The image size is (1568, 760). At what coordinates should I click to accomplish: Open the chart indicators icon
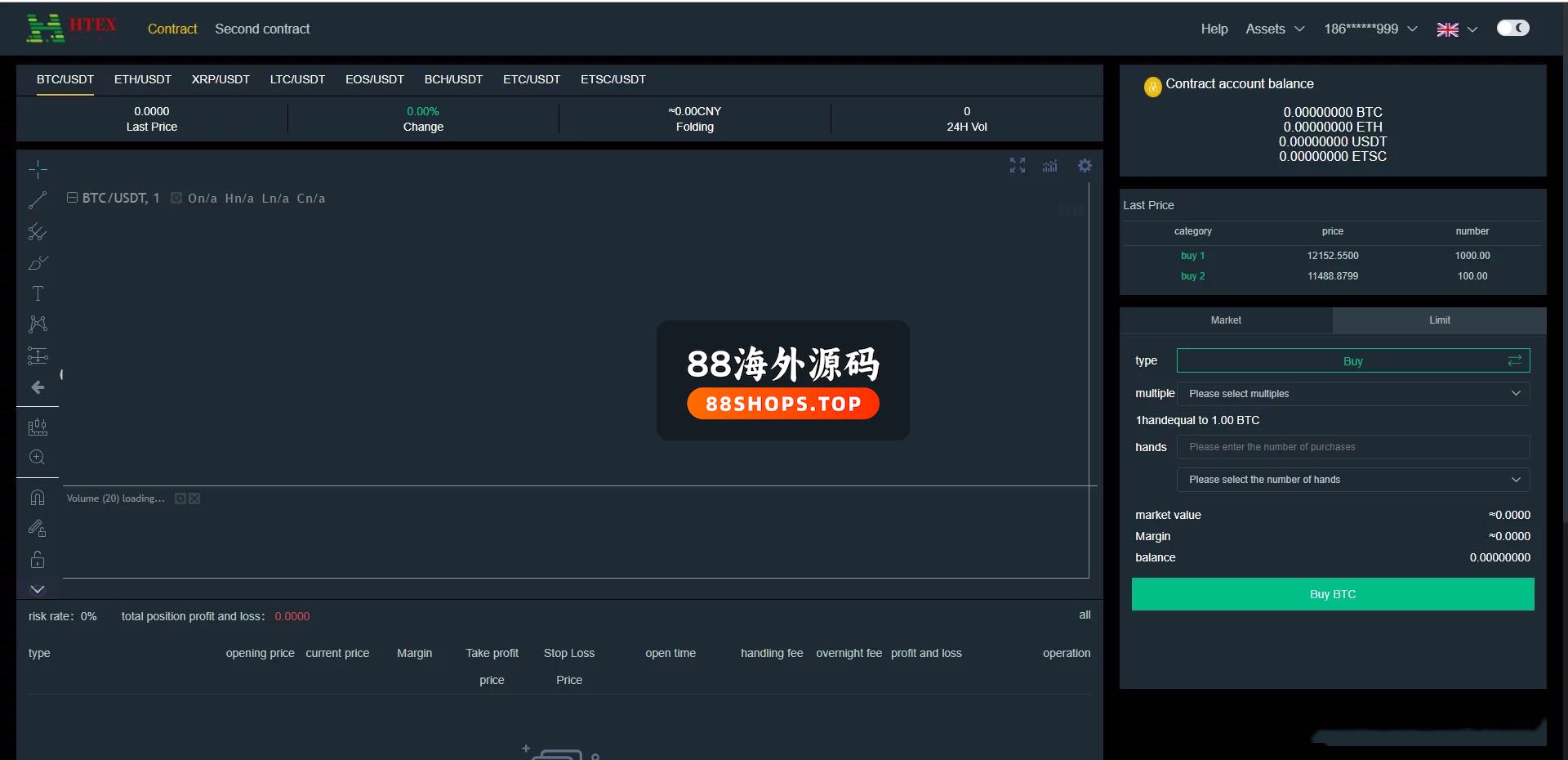click(x=1050, y=166)
